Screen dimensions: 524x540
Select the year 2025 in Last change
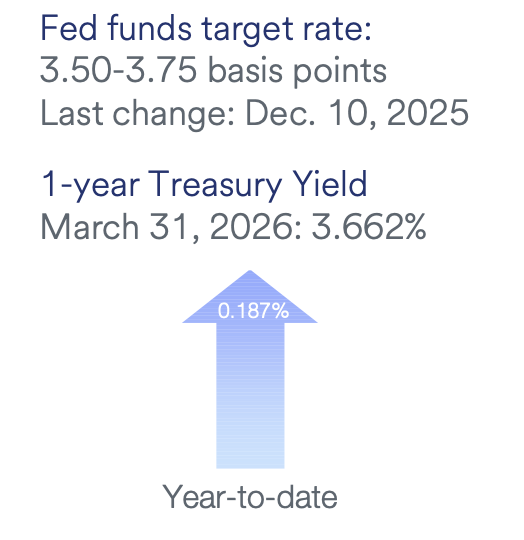point(428,112)
